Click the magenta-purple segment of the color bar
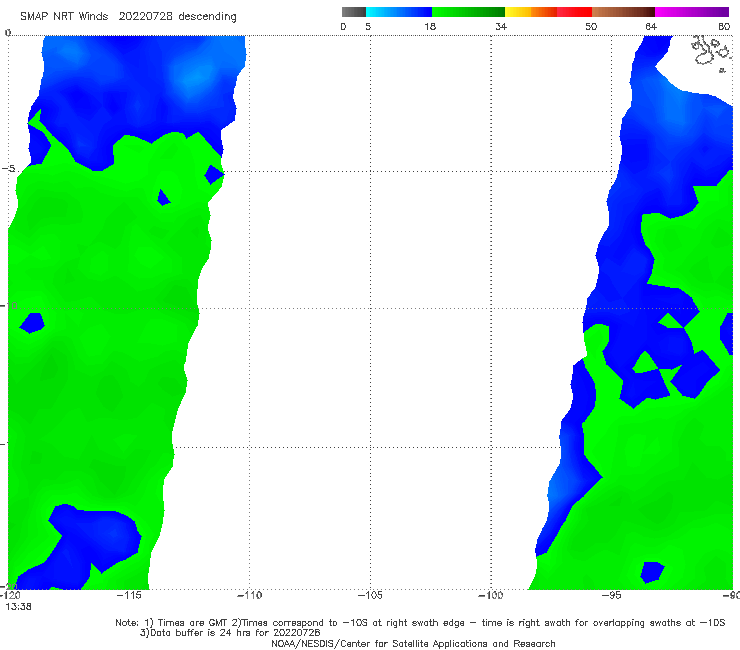Screen dimensions: 740x650 coord(692,12)
